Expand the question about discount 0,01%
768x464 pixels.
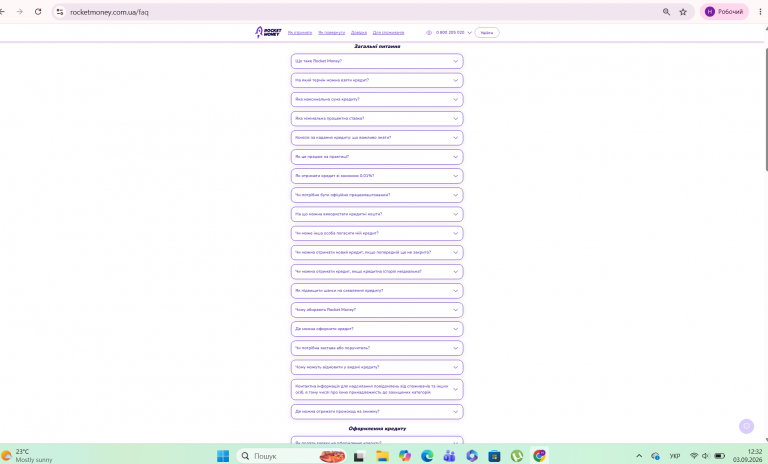point(377,176)
